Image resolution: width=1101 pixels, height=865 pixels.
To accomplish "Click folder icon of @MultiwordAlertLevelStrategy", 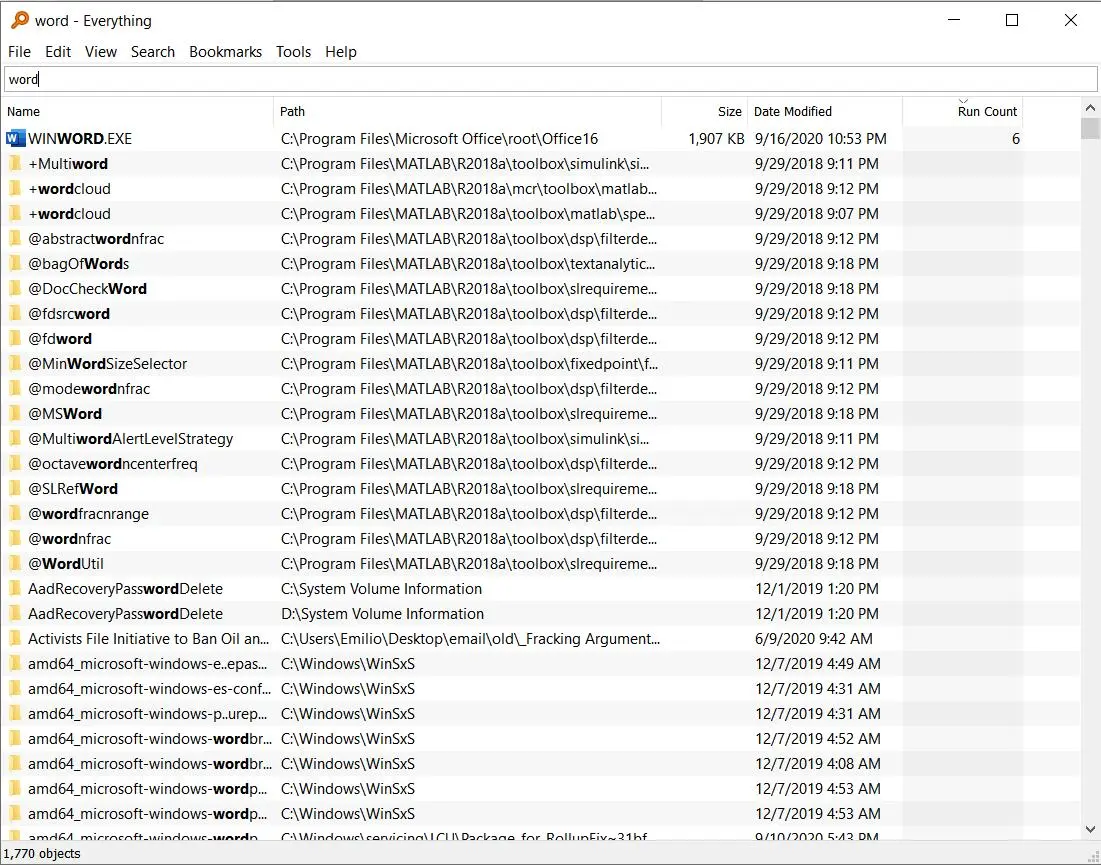I will (x=14, y=439).
